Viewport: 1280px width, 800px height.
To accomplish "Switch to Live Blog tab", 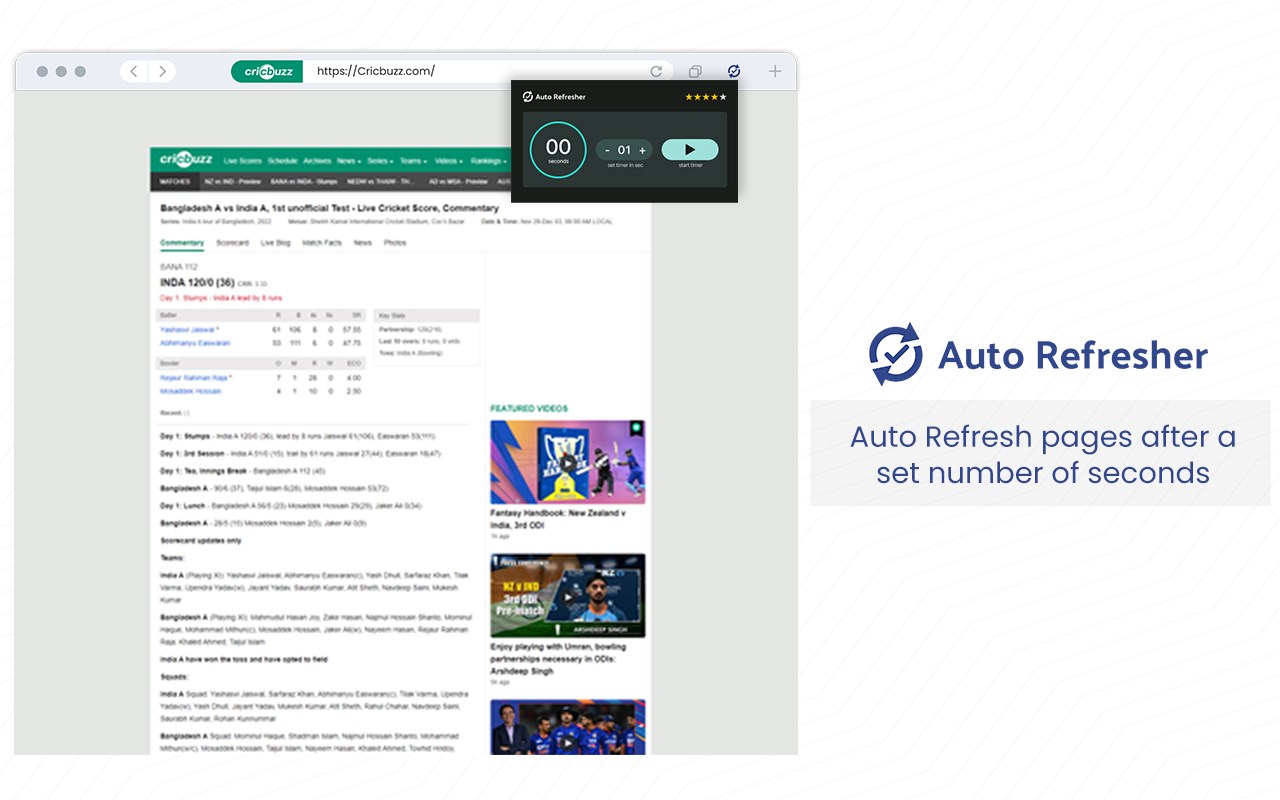I will tap(275, 243).
